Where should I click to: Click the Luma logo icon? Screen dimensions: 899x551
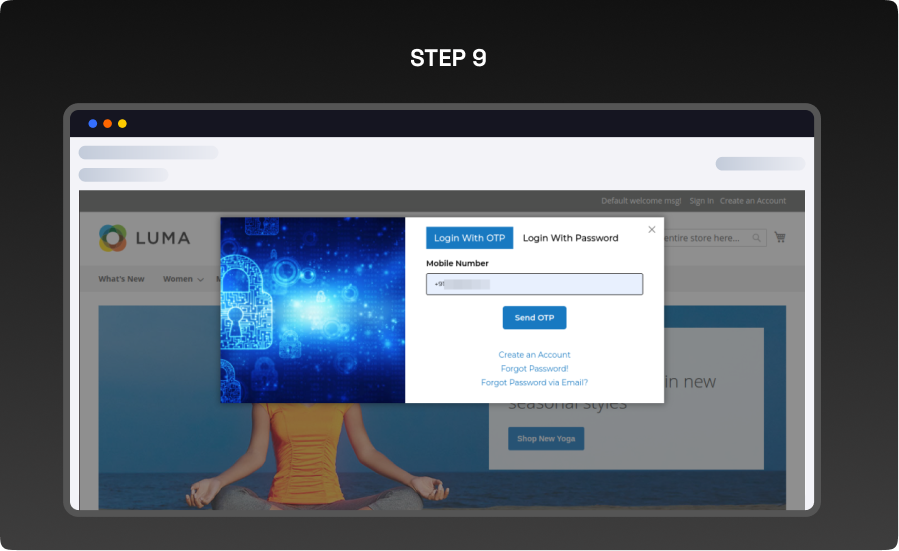coord(113,238)
